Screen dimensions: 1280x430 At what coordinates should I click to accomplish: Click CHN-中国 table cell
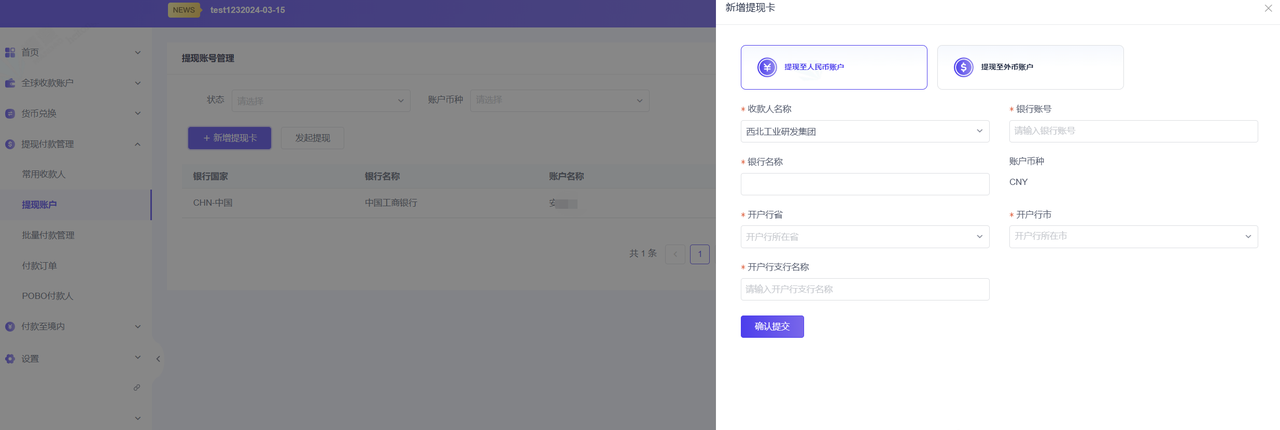213,203
